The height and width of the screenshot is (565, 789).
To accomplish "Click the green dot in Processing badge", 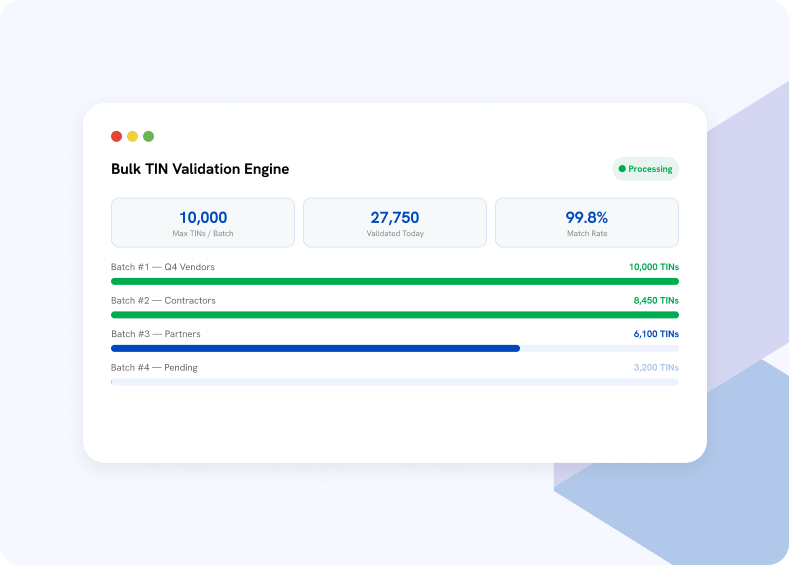I will pyautogui.click(x=622, y=169).
